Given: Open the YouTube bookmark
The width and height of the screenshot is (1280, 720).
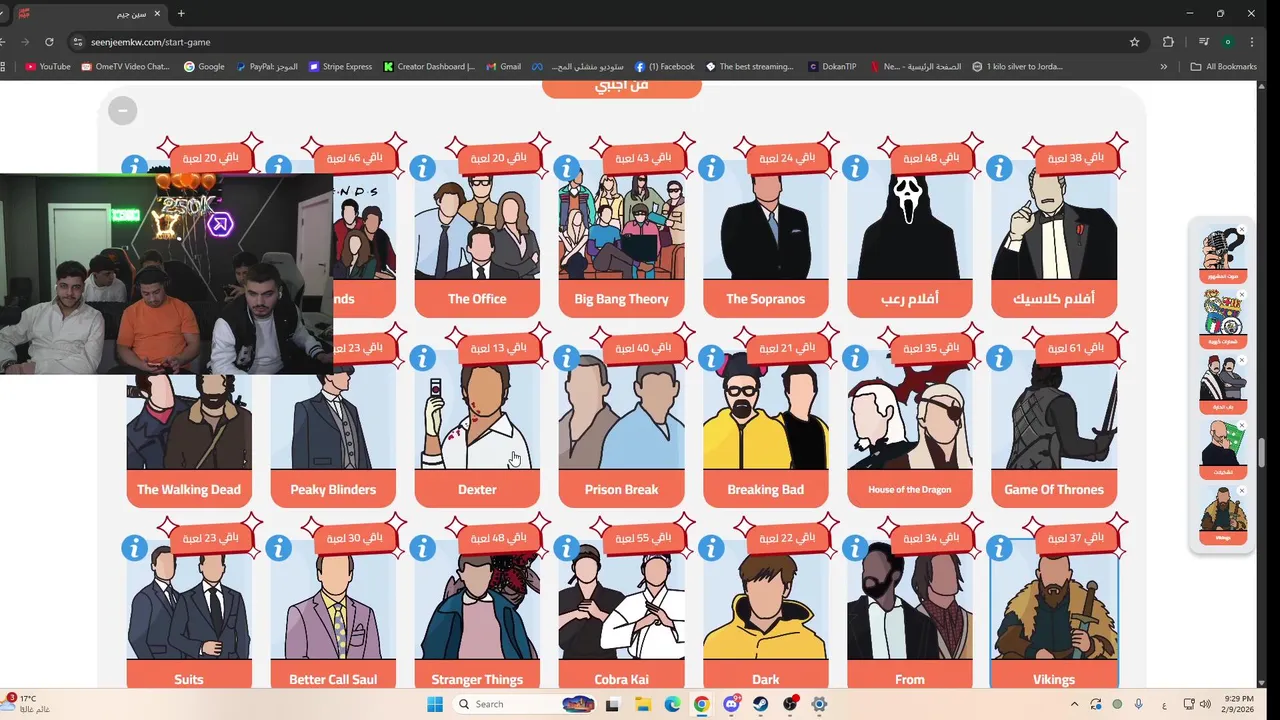Looking at the screenshot, I should click(x=47, y=67).
